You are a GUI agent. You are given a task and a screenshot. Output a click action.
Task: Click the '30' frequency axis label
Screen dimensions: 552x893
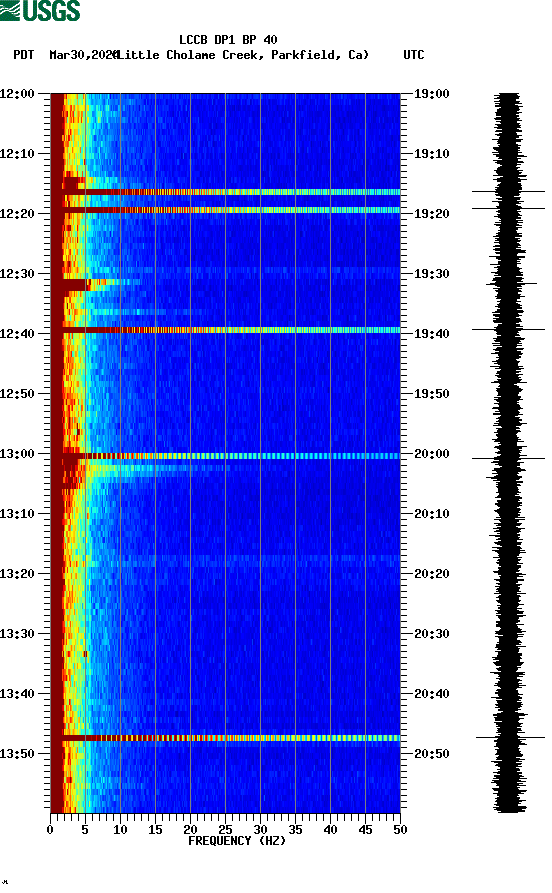260,830
